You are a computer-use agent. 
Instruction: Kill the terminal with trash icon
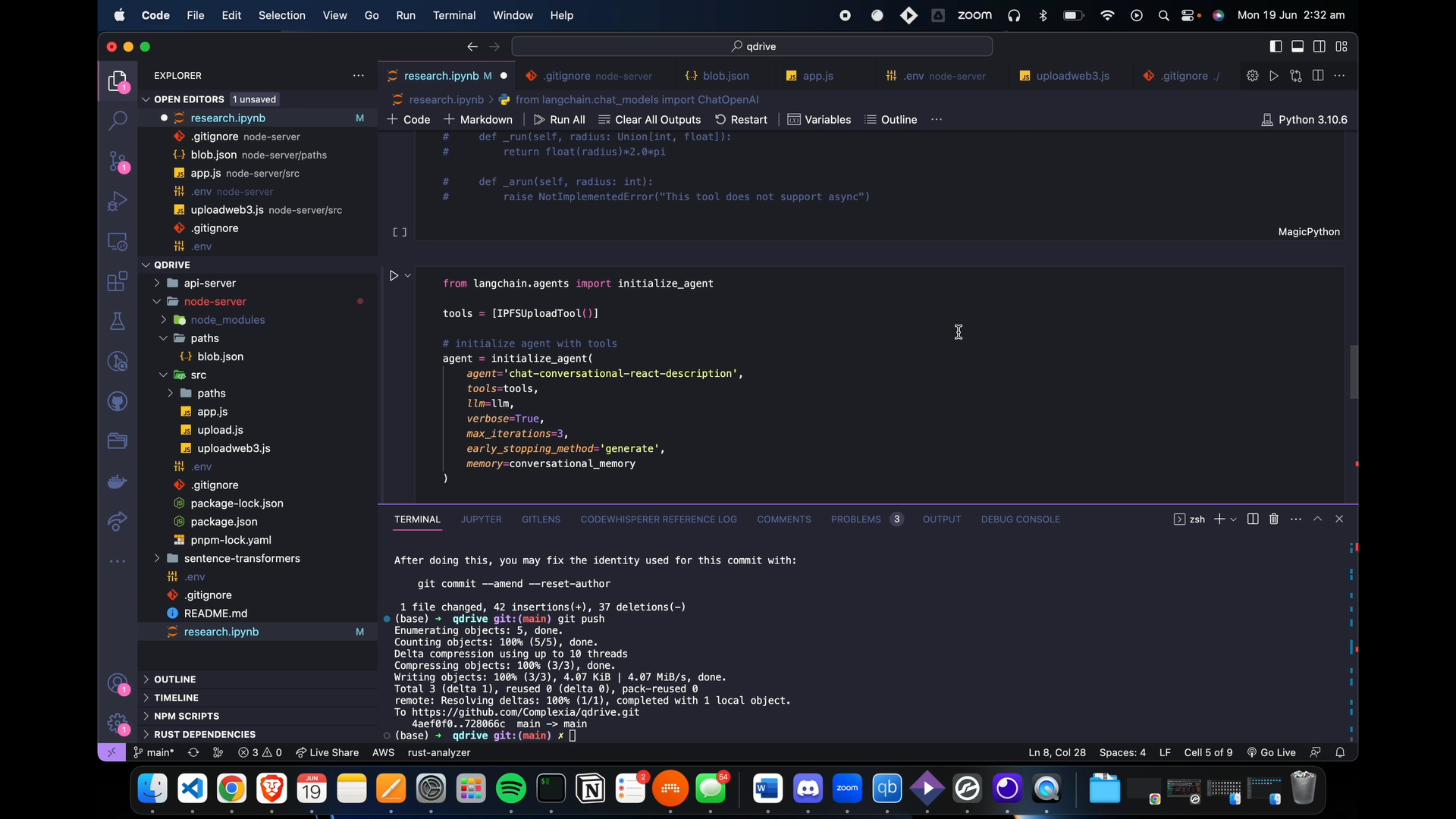[x=1274, y=519]
